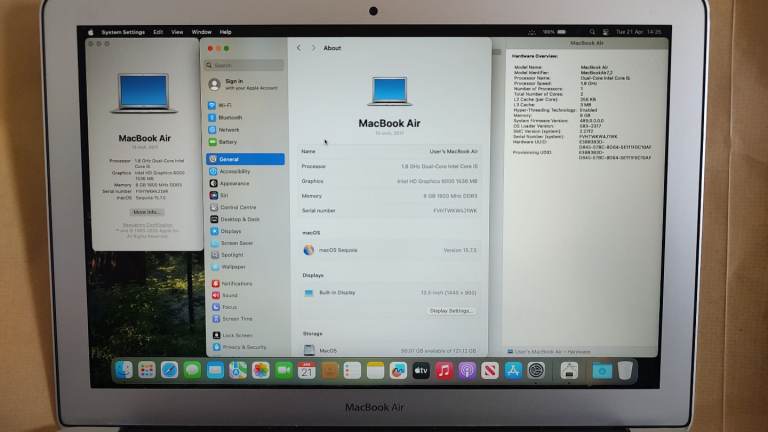The width and height of the screenshot is (768, 432).
Task: Click Sign in with your Apple Account
Action: 243,84
